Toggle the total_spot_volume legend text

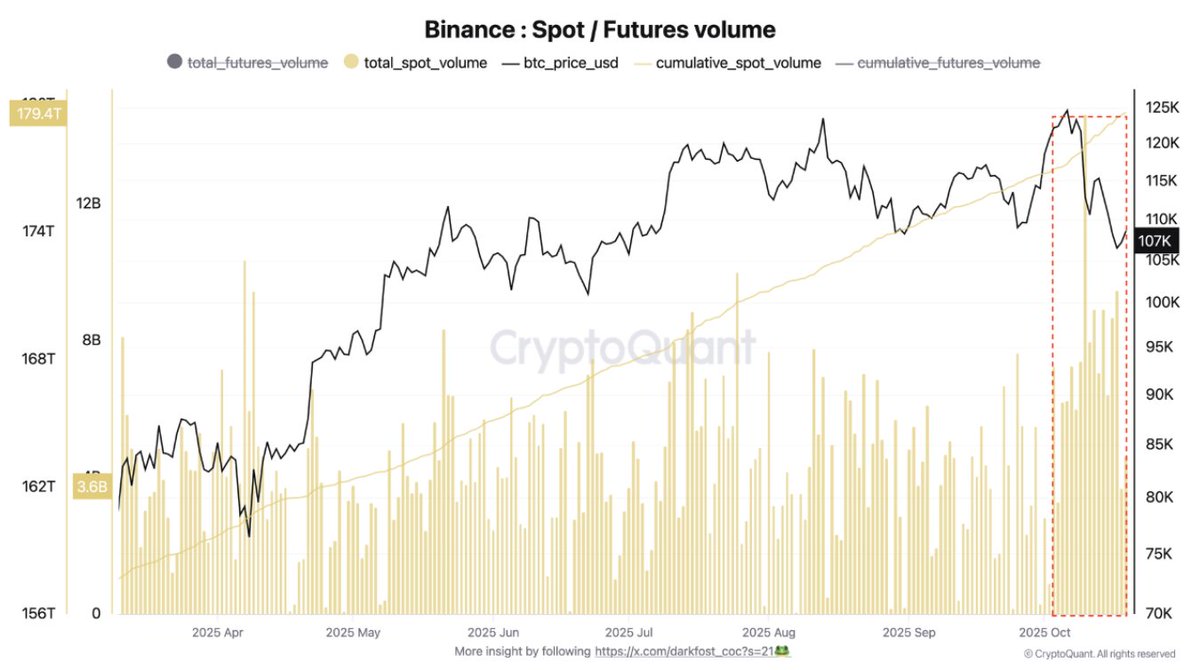[425, 62]
